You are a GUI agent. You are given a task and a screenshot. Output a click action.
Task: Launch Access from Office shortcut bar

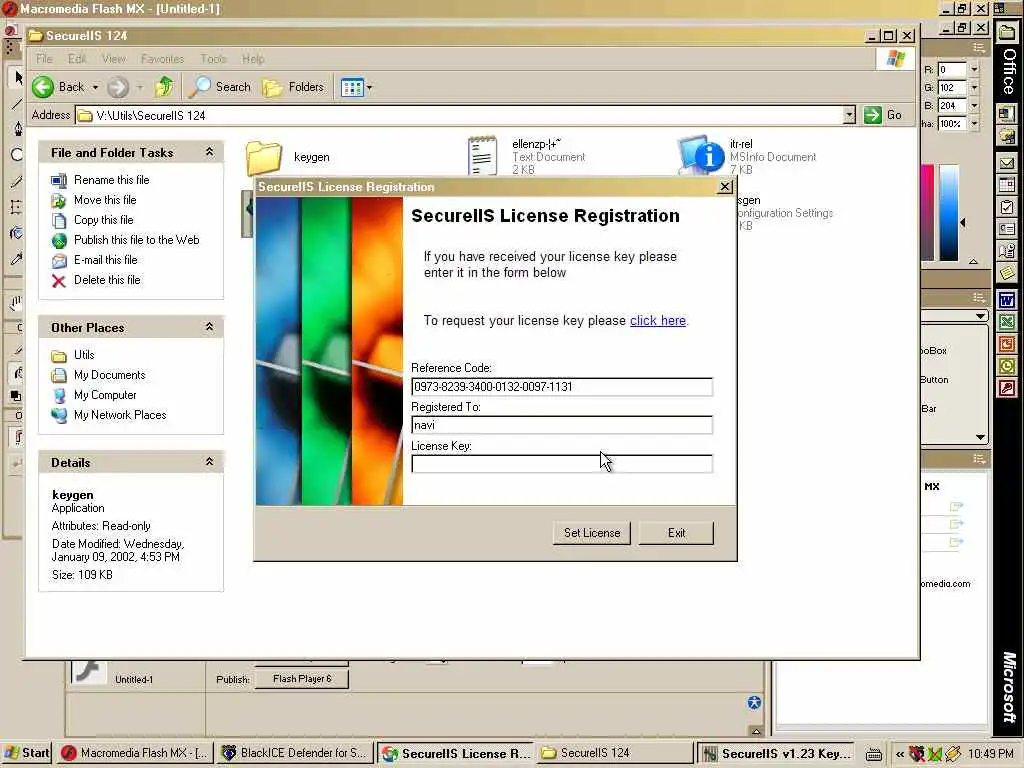1006,388
